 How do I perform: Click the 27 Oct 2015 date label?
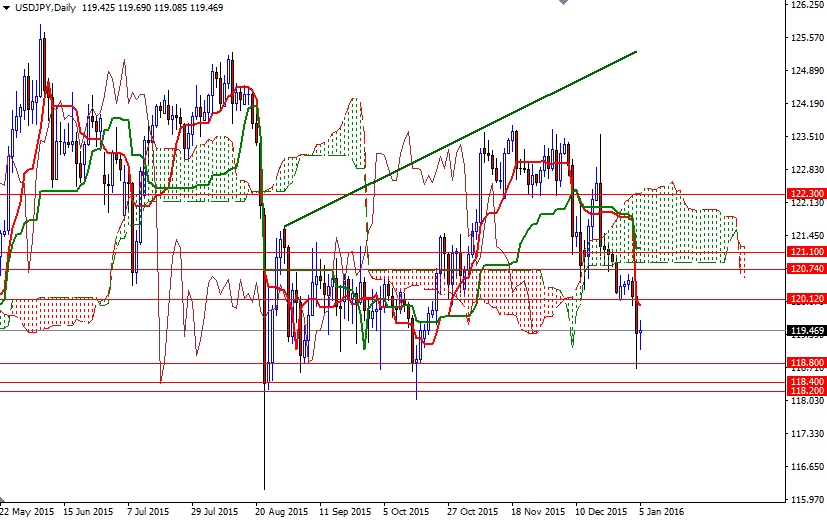(473, 512)
